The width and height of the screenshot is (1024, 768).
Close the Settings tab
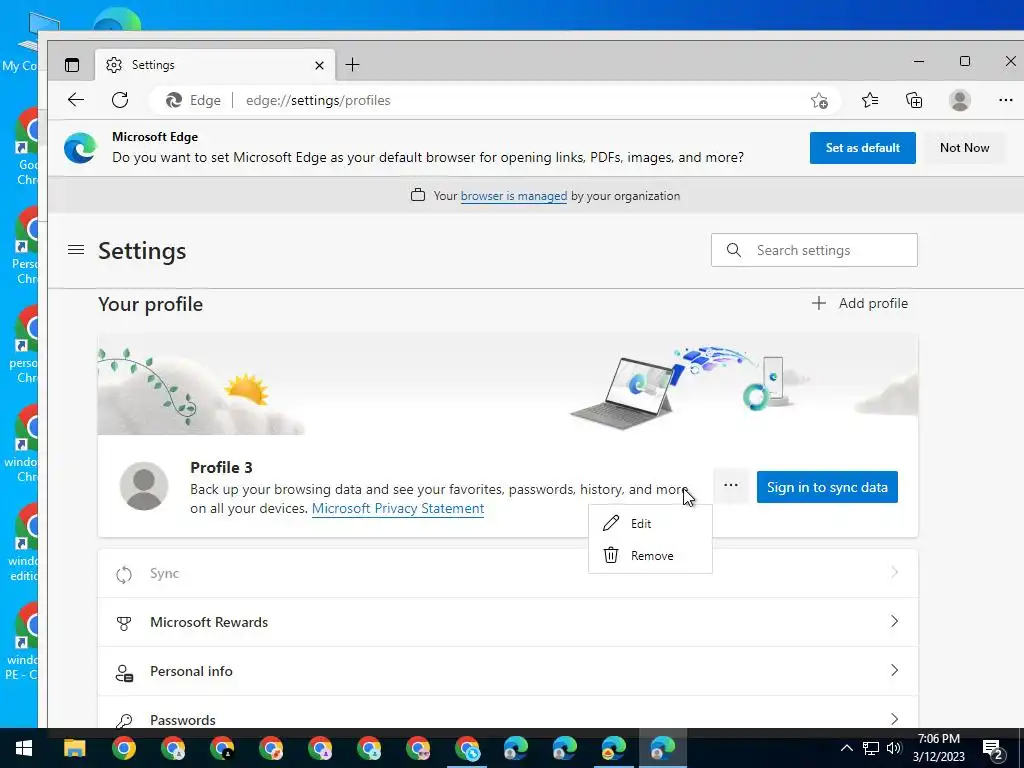[319, 65]
